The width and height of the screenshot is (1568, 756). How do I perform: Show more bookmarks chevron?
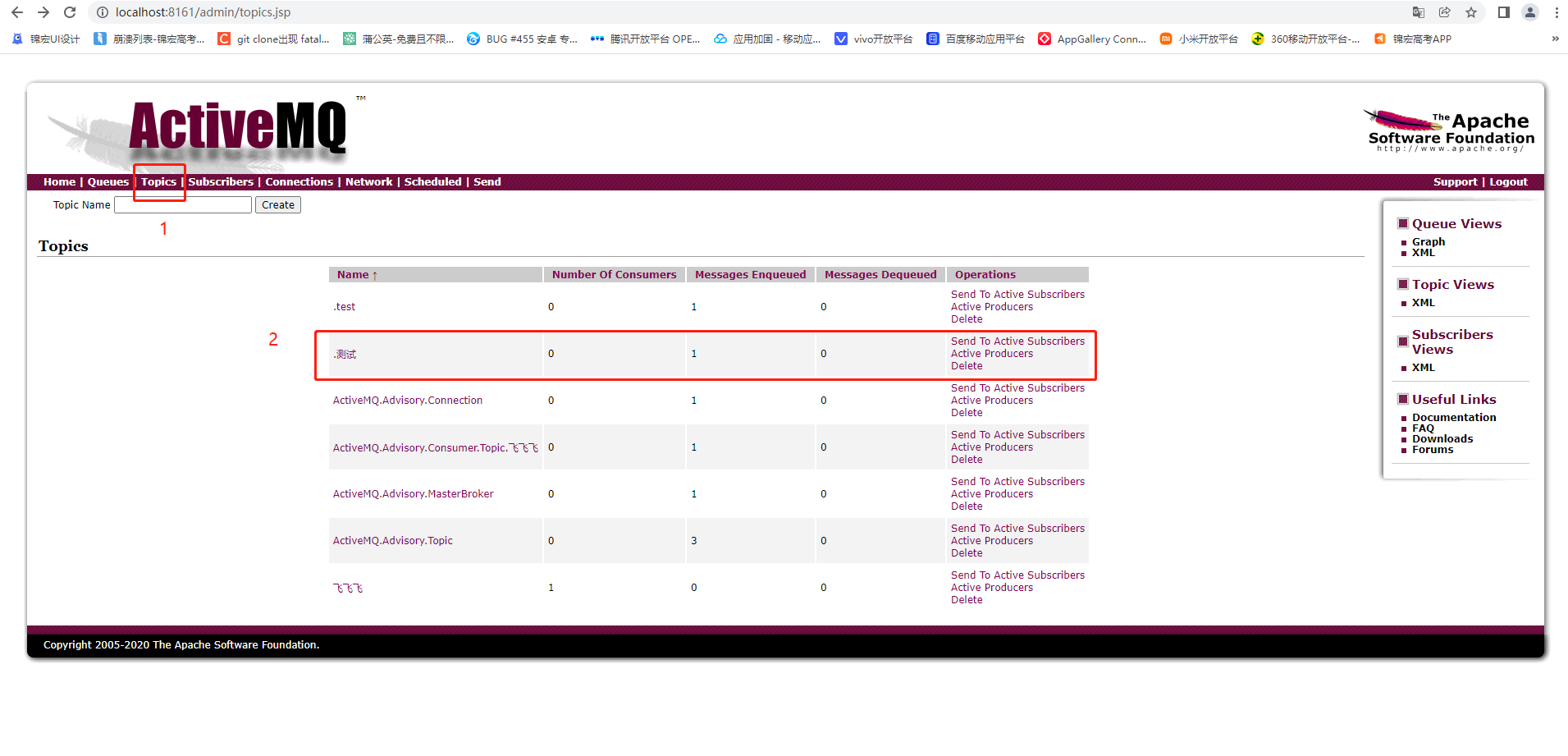[x=1555, y=39]
